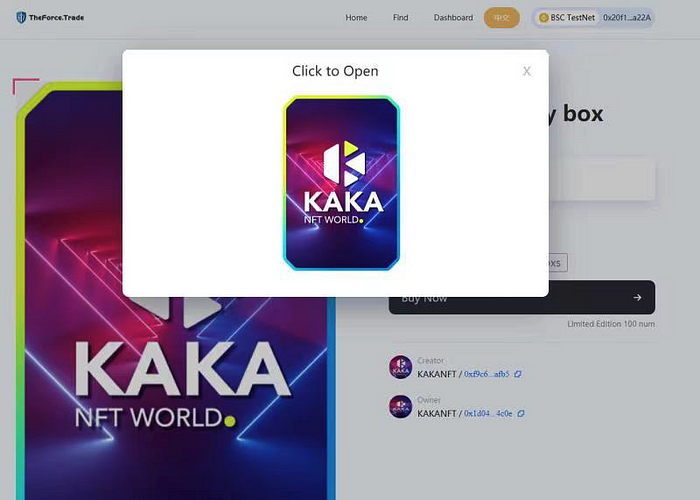
Task: Open creator address link 0xf9c6...afb5
Action: pos(487,374)
